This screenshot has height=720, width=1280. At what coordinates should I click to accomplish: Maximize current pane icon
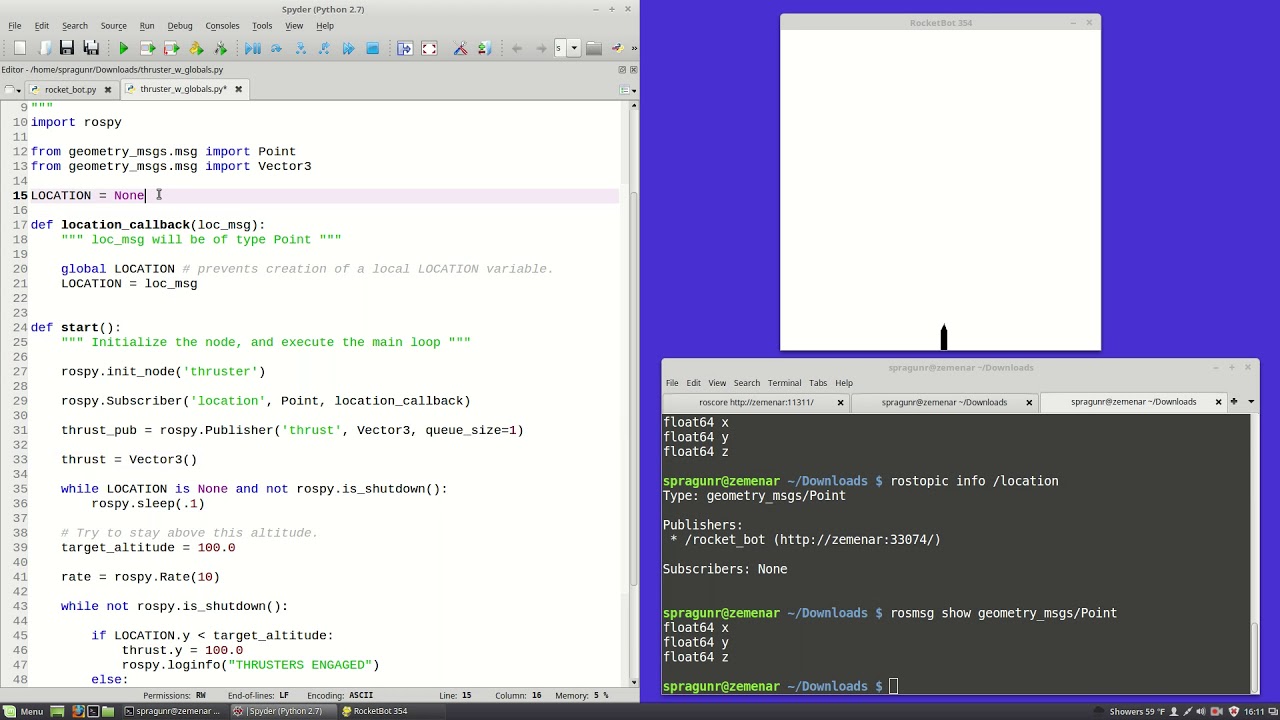pos(405,48)
